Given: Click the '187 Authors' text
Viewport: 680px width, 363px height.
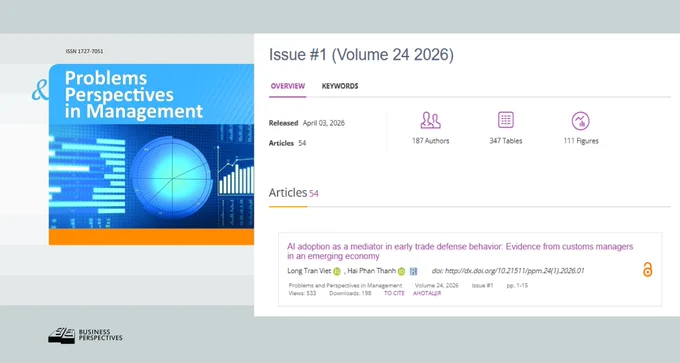Looking at the screenshot, I should tap(431, 141).
